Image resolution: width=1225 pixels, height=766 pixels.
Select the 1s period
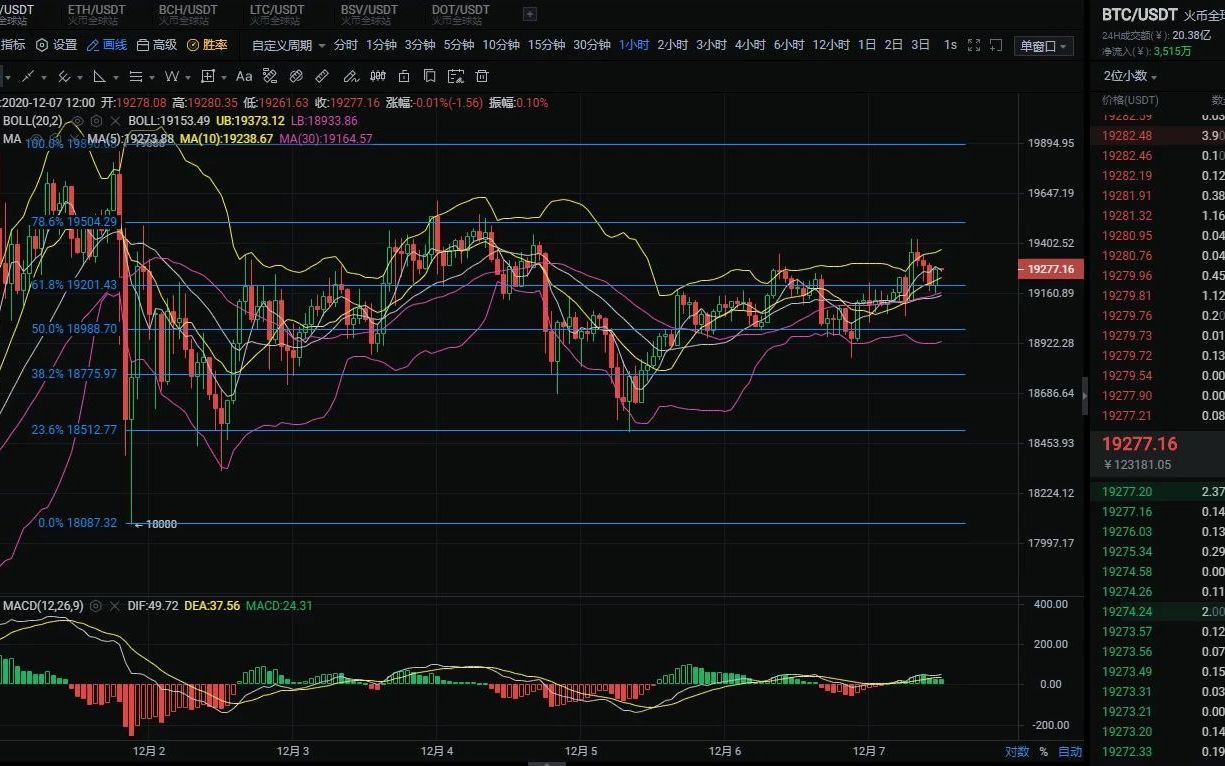pyautogui.click(x=950, y=45)
